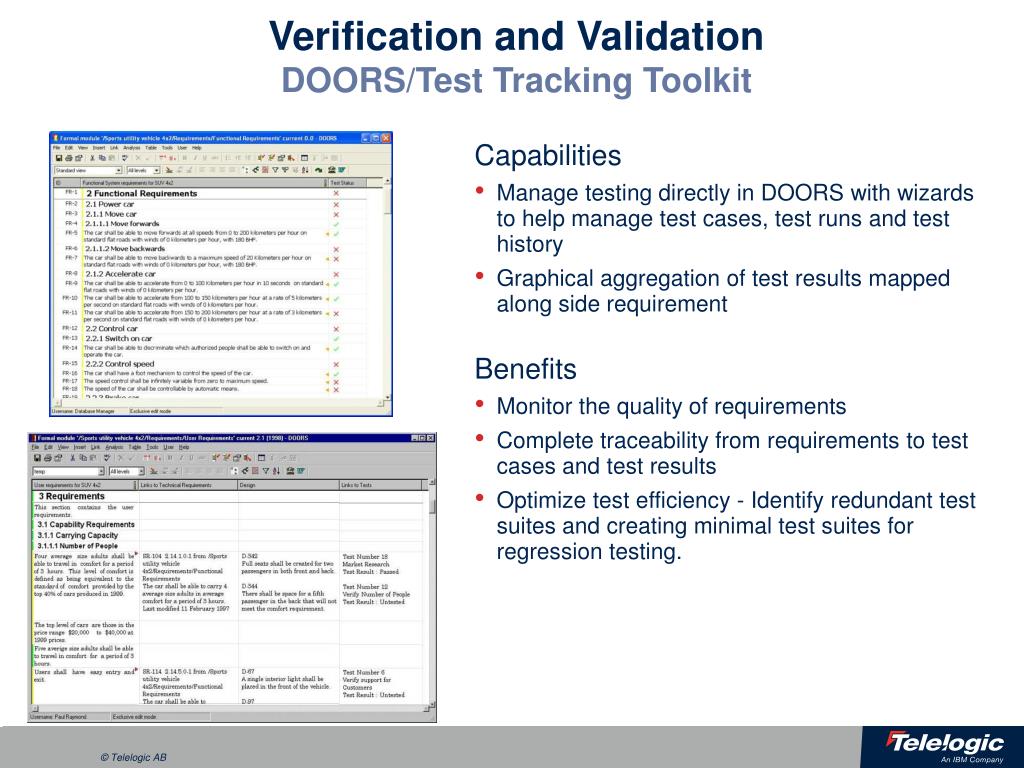This screenshot has width=1024, height=768.
Task: Click Design column header
Action: (x=289, y=485)
